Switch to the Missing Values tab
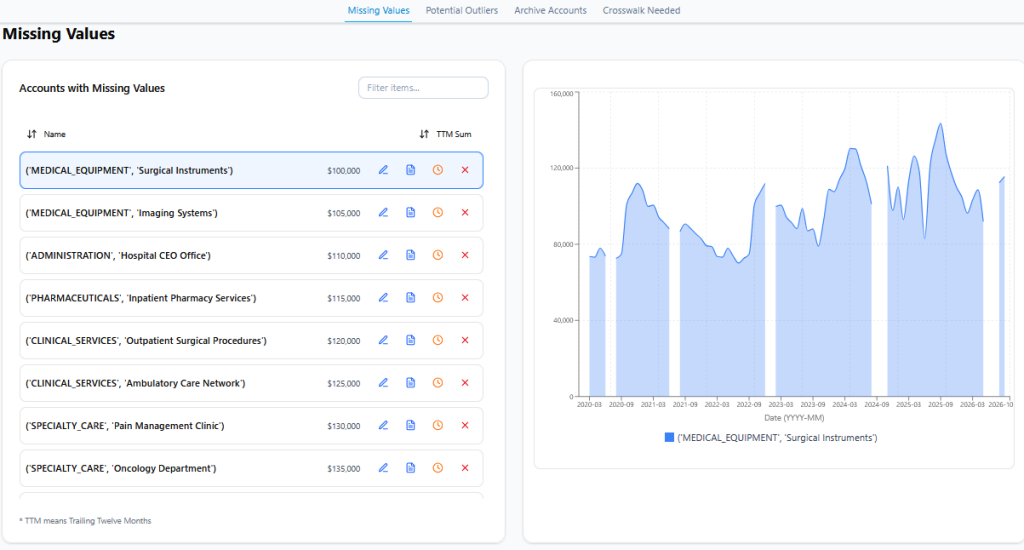Screen dimensions: 1024x550 [x=378, y=10]
